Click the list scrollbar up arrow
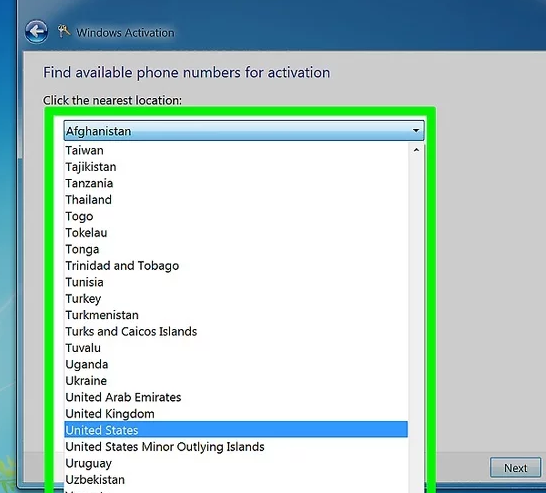546x493 pixels. tap(416, 150)
